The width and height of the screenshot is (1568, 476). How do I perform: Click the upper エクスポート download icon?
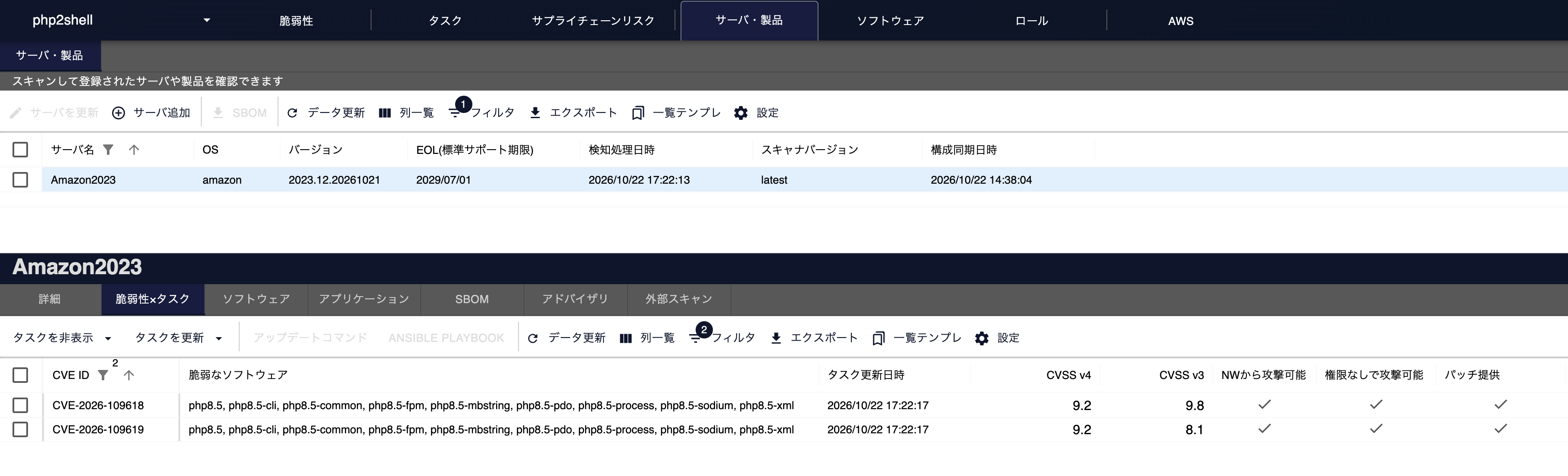click(x=535, y=113)
